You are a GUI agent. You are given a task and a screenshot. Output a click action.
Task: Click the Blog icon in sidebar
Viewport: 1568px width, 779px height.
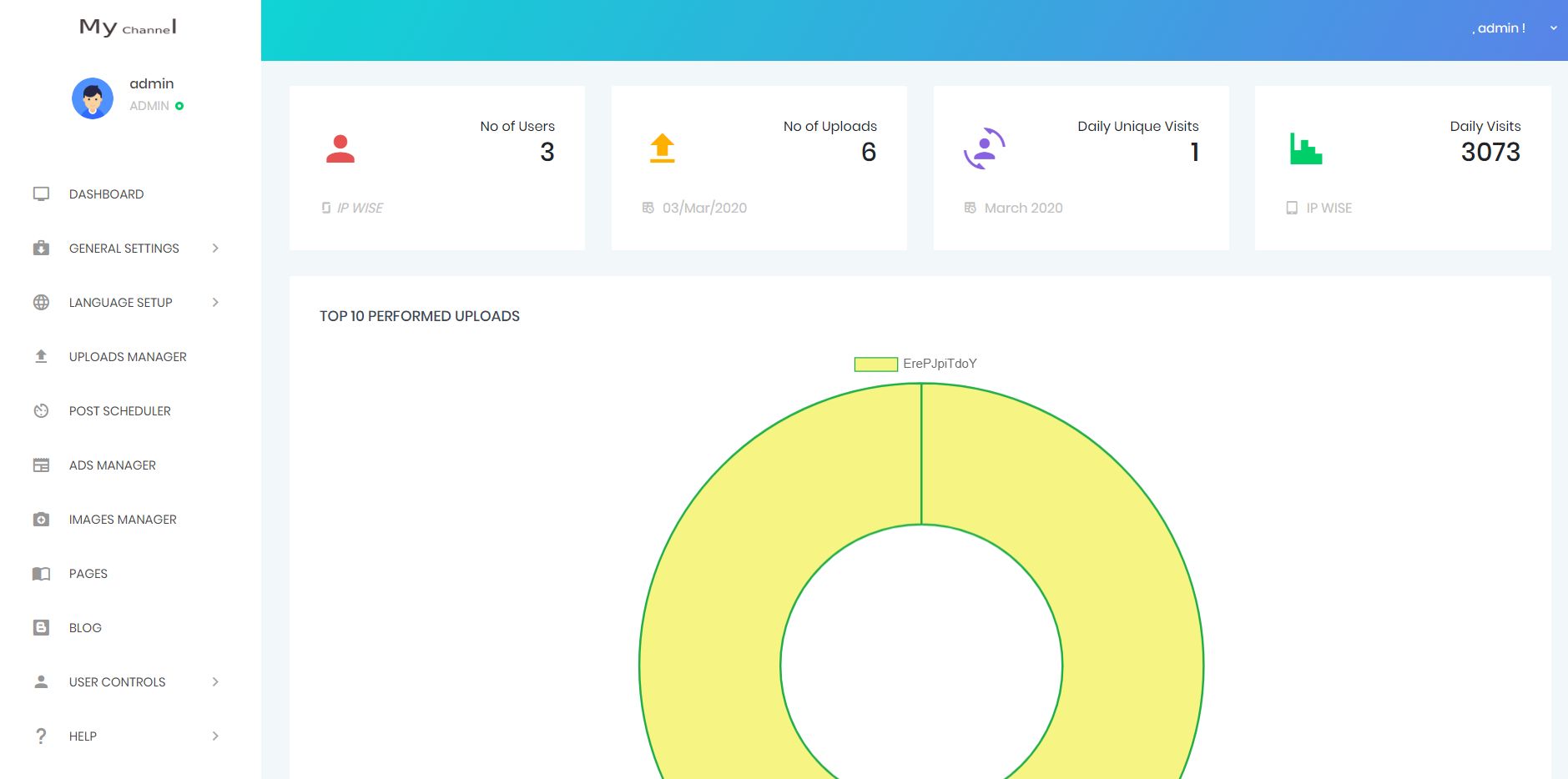(x=41, y=628)
